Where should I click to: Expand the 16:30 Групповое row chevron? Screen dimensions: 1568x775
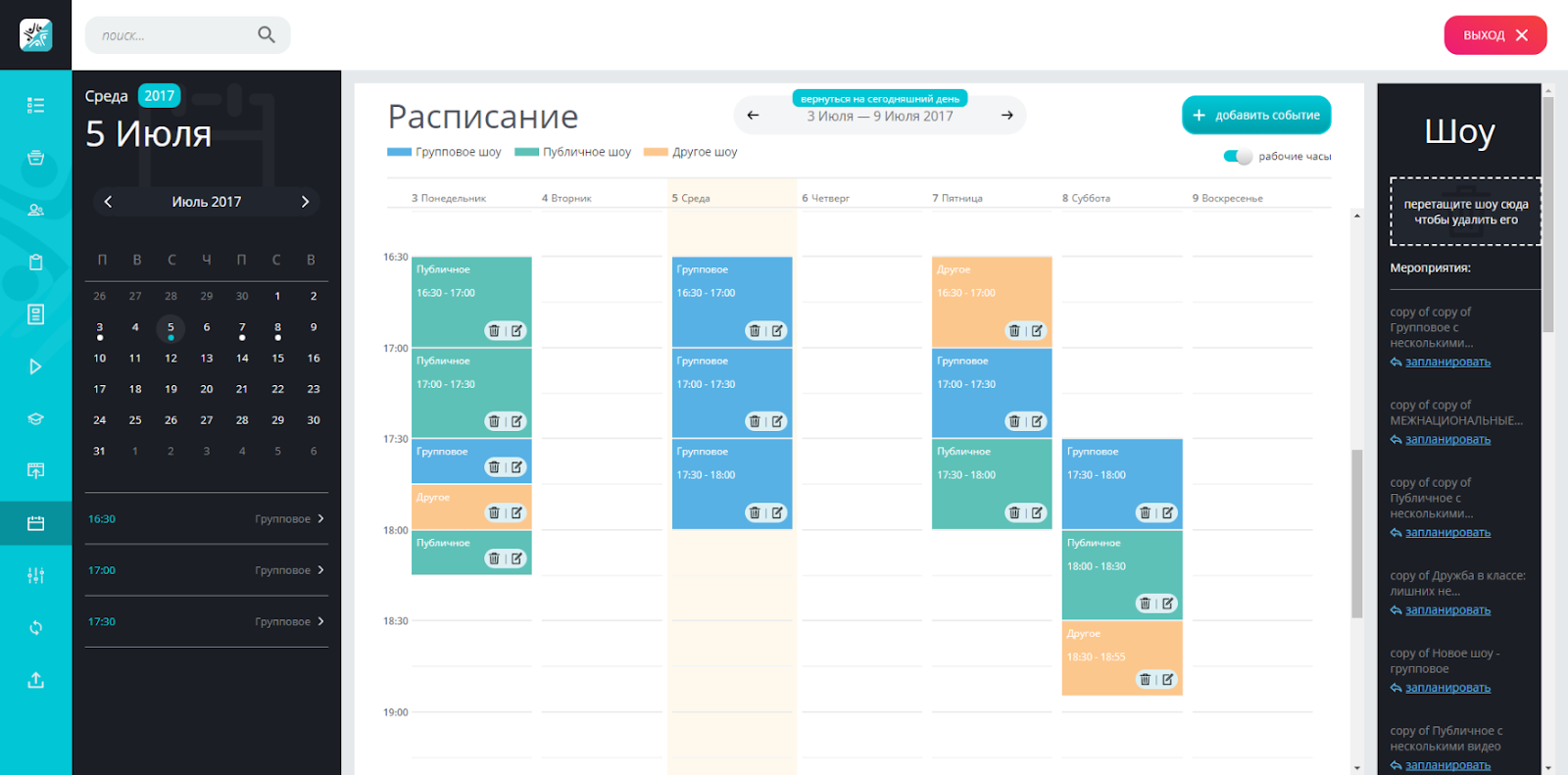point(320,518)
